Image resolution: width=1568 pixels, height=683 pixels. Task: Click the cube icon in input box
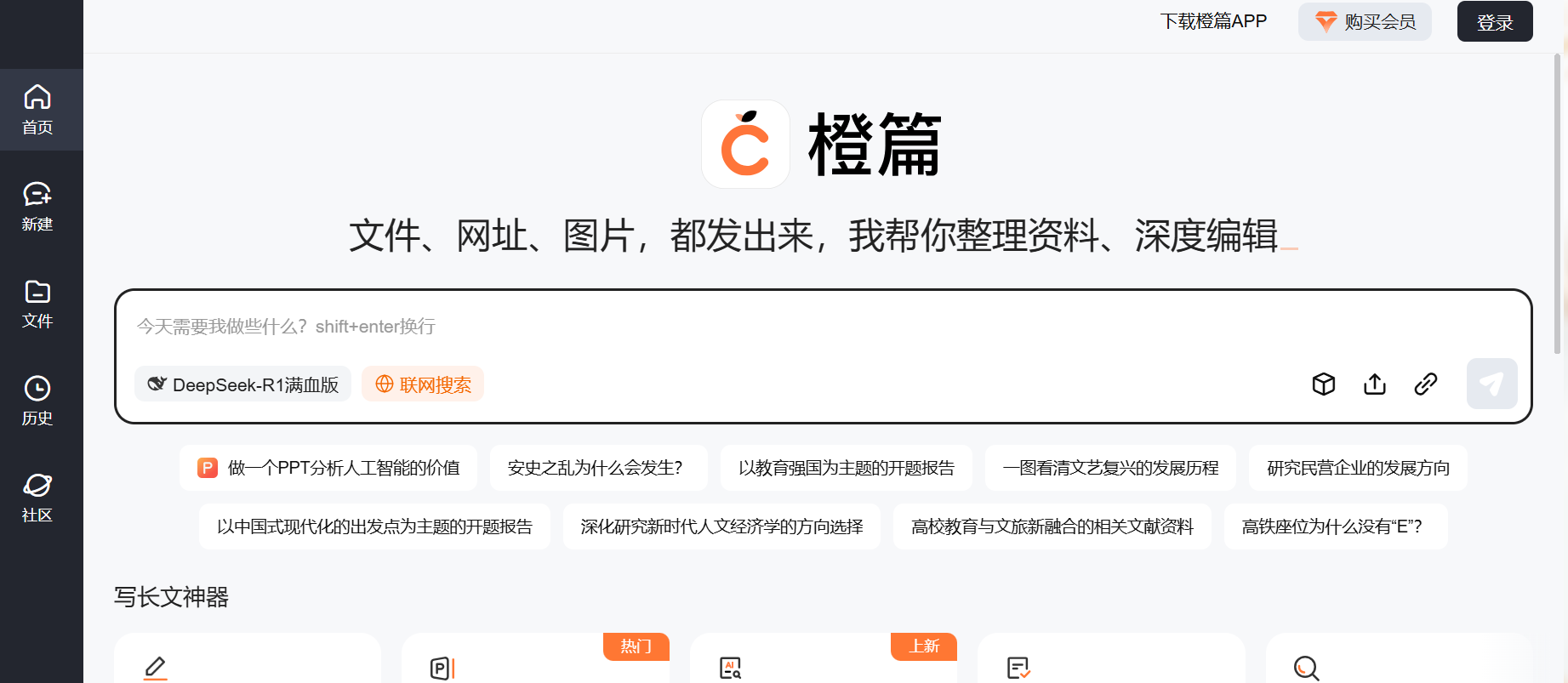[x=1324, y=384]
